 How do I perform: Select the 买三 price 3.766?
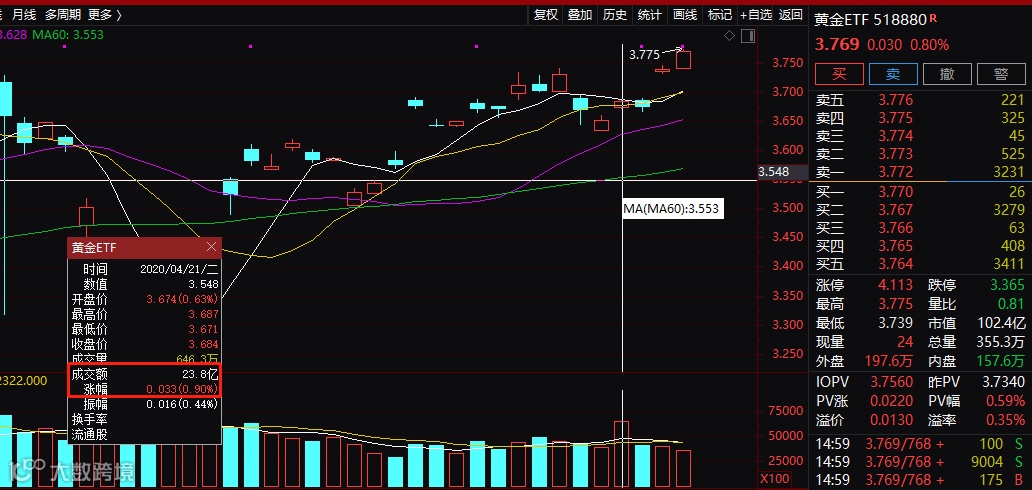896,228
